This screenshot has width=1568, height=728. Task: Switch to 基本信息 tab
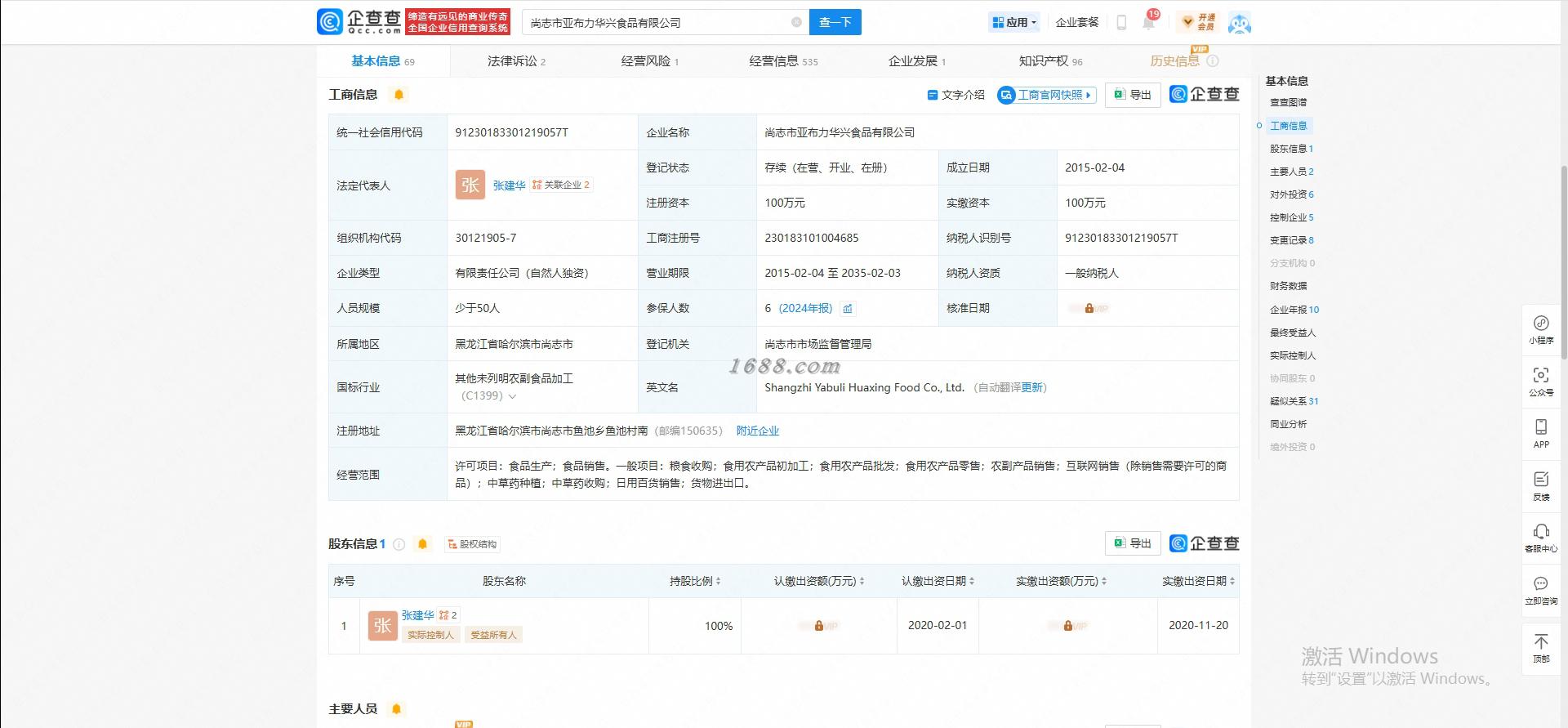pyautogui.click(x=383, y=61)
